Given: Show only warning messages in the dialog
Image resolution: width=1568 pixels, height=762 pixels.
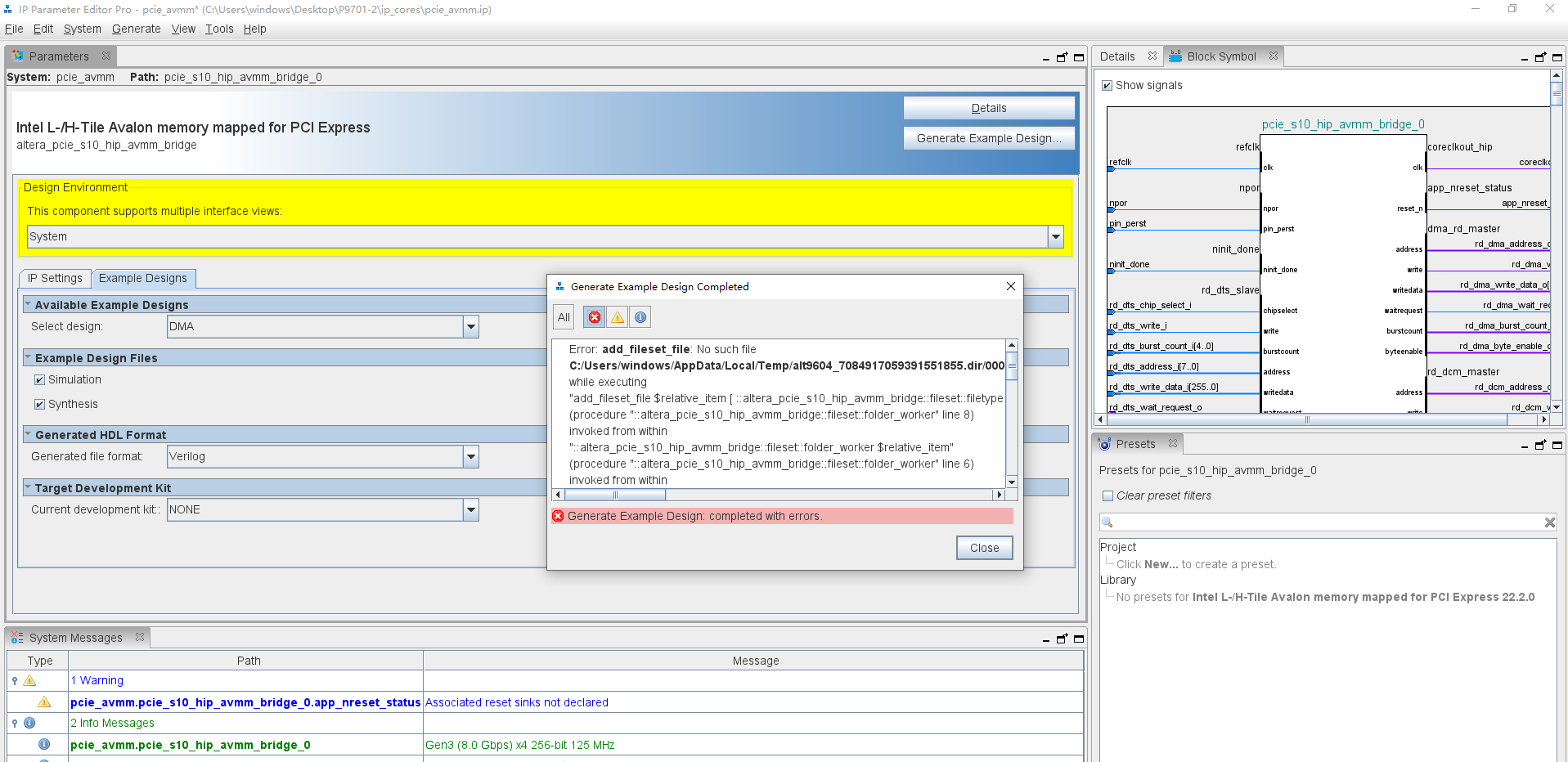Looking at the screenshot, I should coord(617,316).
